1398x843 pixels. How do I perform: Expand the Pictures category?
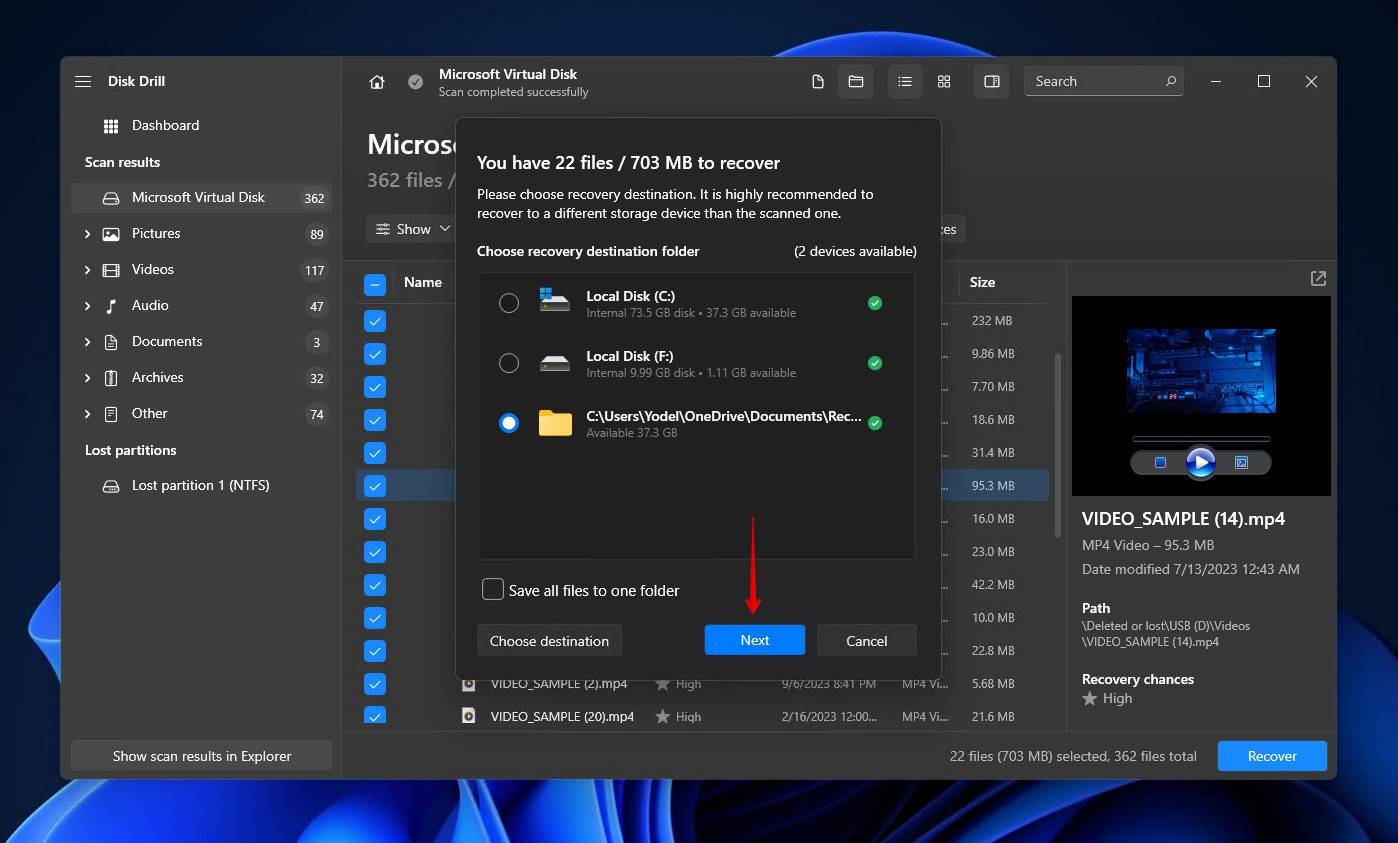[x=88, y=234]
